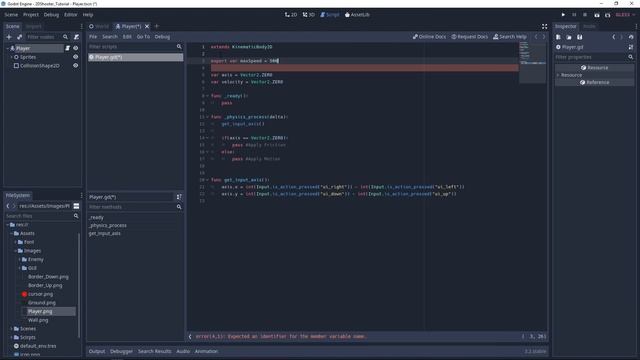Close the Player scene tab
The height and width of the screenshot is (360, 640).
click(147, 27)
